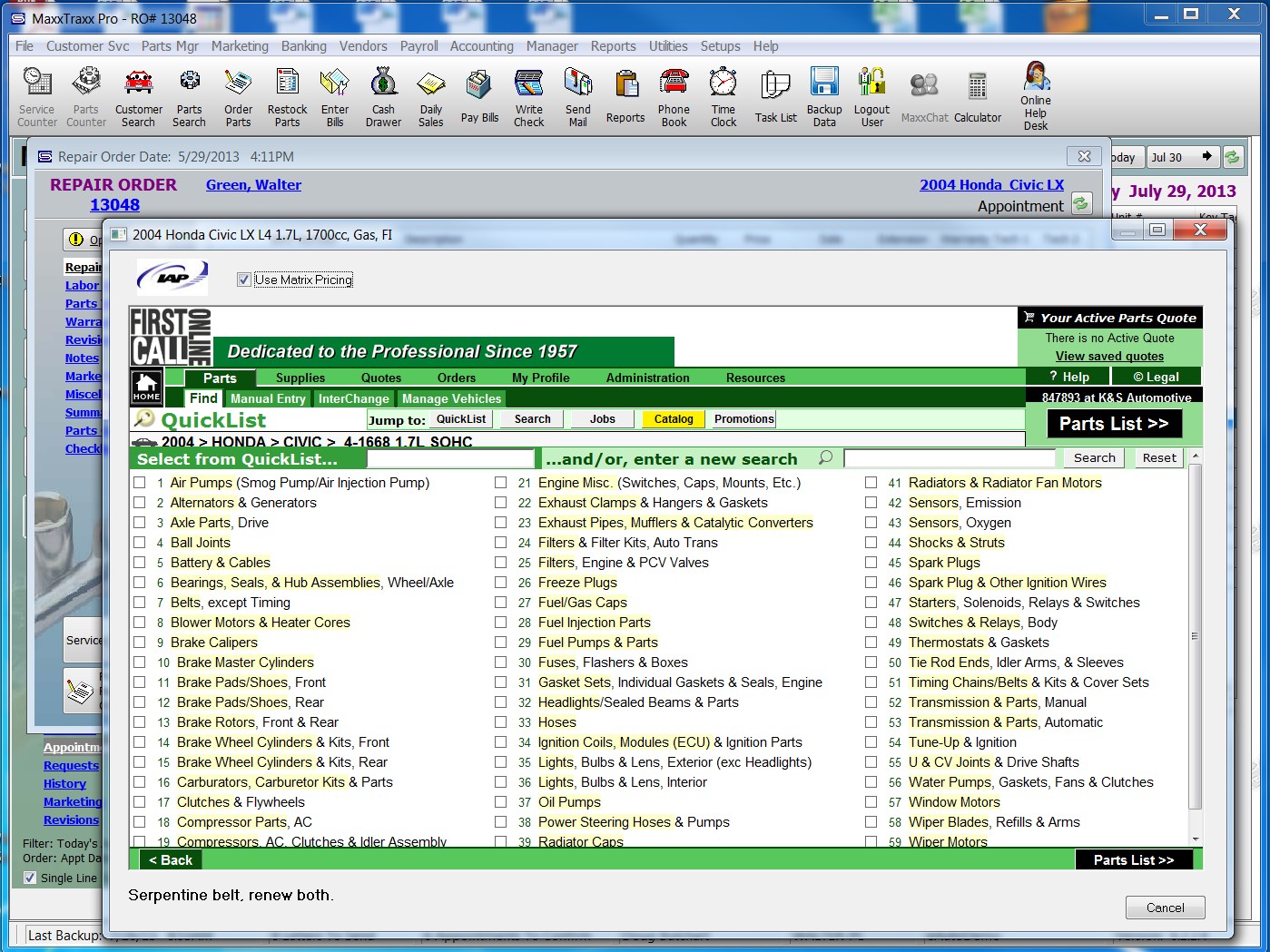Open the Task List icon

tap(775, 96)
